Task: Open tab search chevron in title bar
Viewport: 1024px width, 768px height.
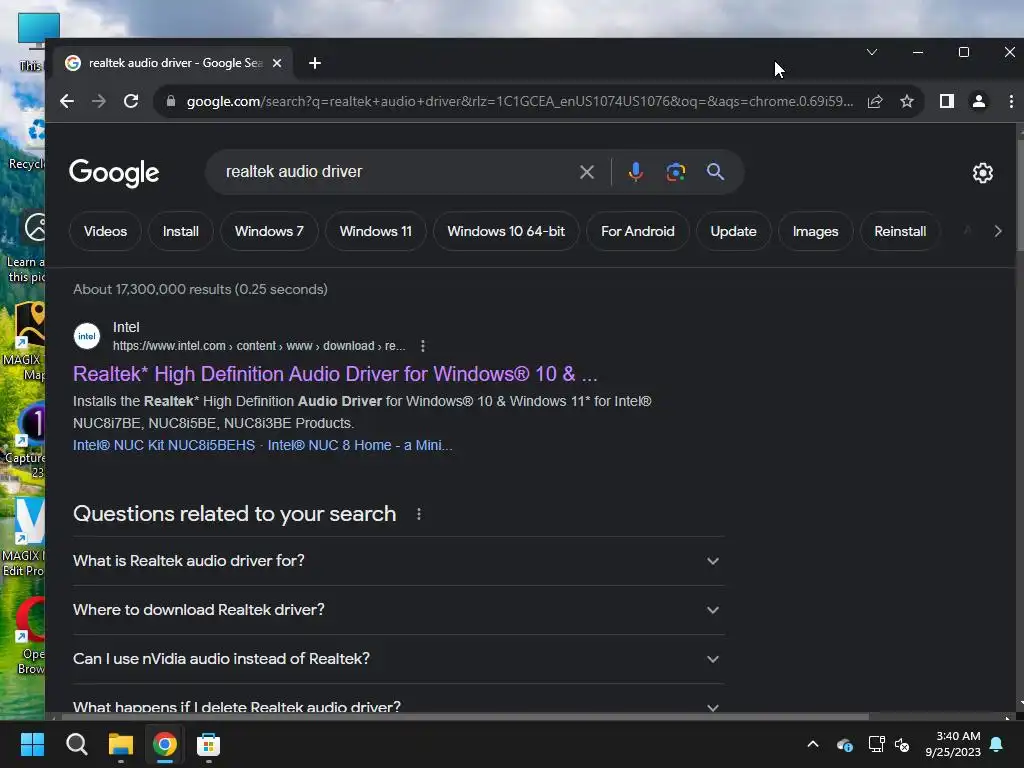Action: (x=872, y=52)
